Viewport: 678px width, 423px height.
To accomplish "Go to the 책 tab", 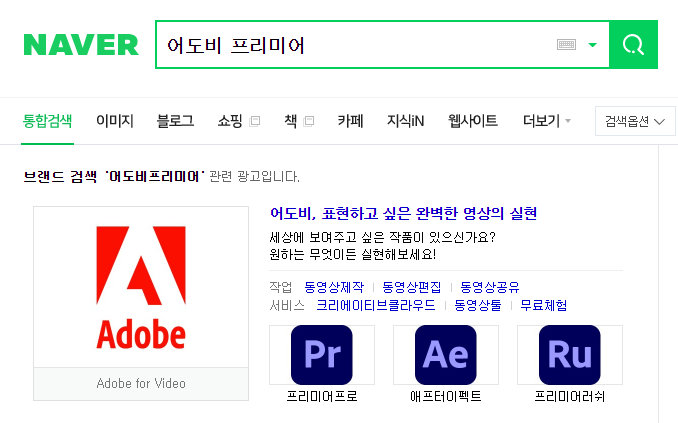I will [291, 121].
